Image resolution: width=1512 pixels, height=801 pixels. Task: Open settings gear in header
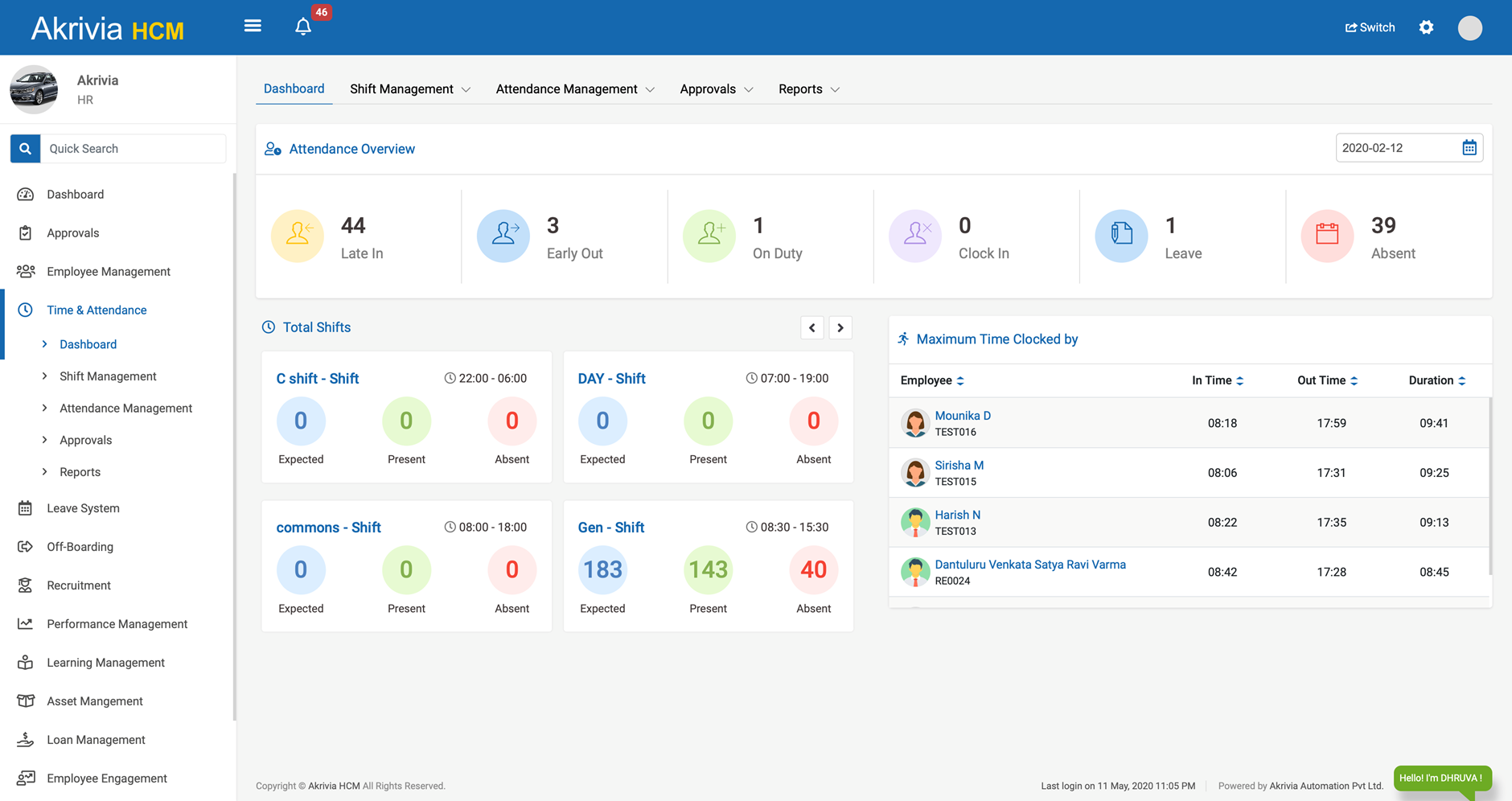1426,27
